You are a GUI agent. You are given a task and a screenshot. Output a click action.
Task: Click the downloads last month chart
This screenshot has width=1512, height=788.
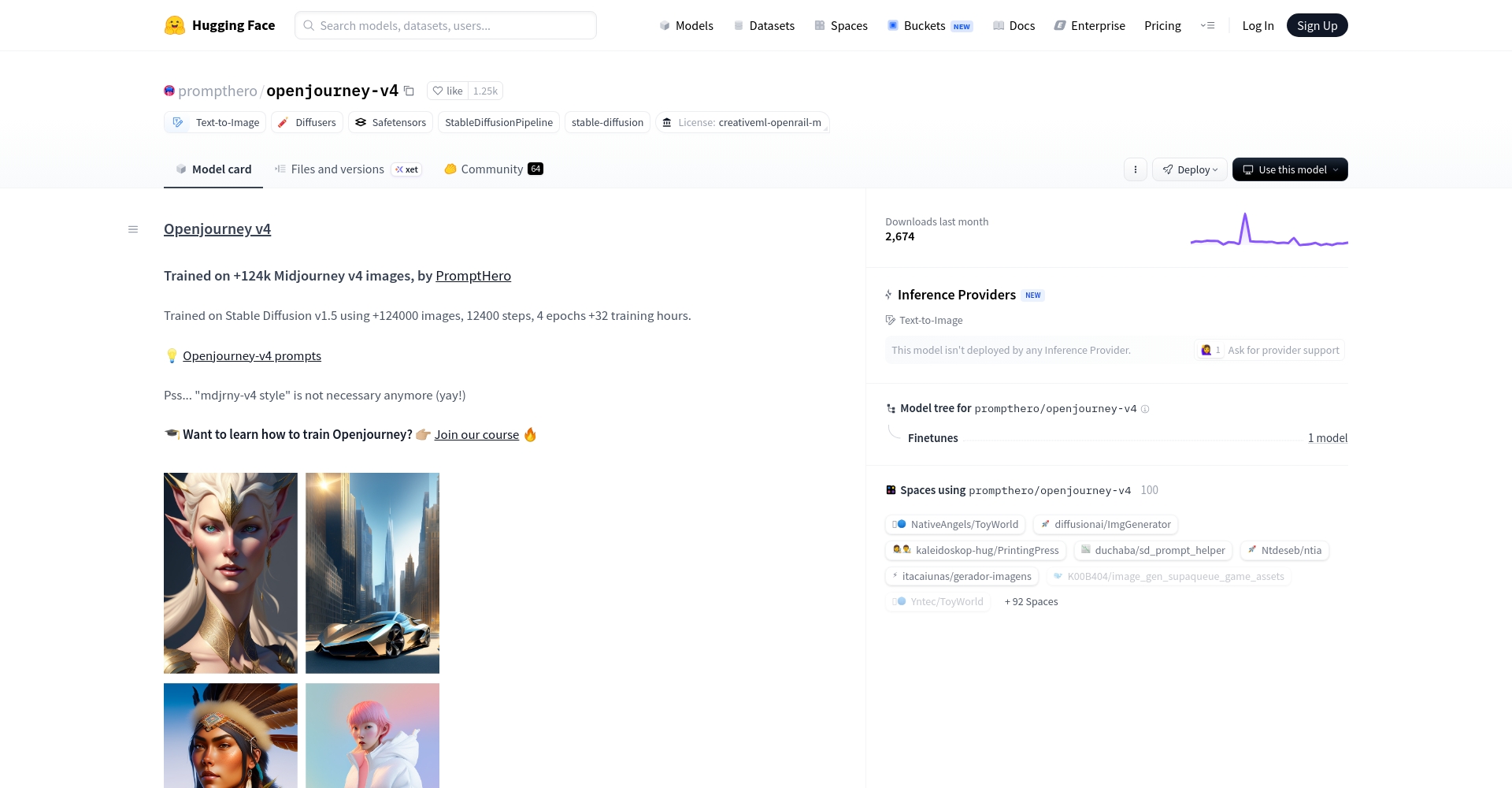coord(1269,229)
